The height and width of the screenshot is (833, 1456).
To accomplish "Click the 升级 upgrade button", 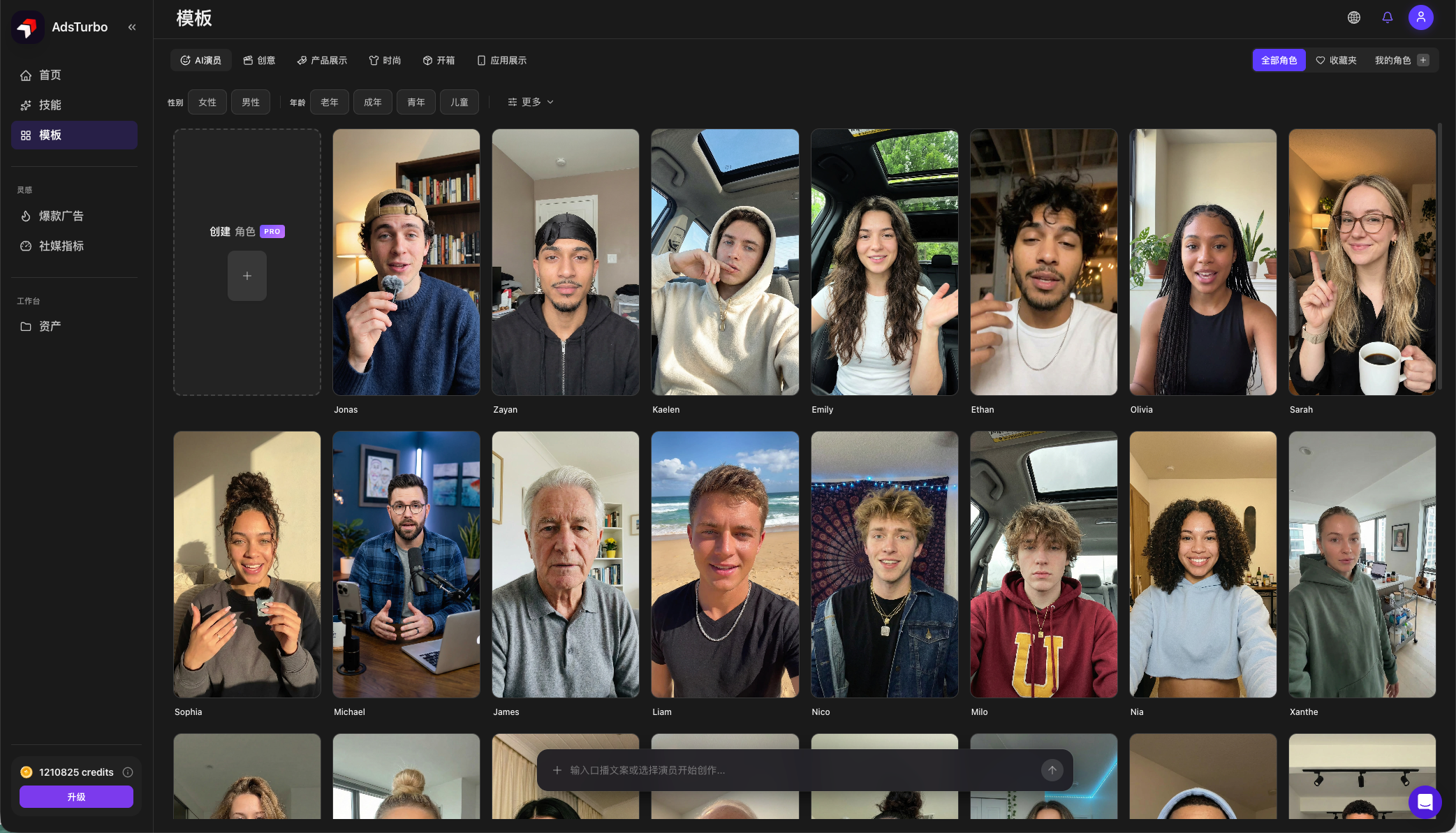I will tap(76, 797).
